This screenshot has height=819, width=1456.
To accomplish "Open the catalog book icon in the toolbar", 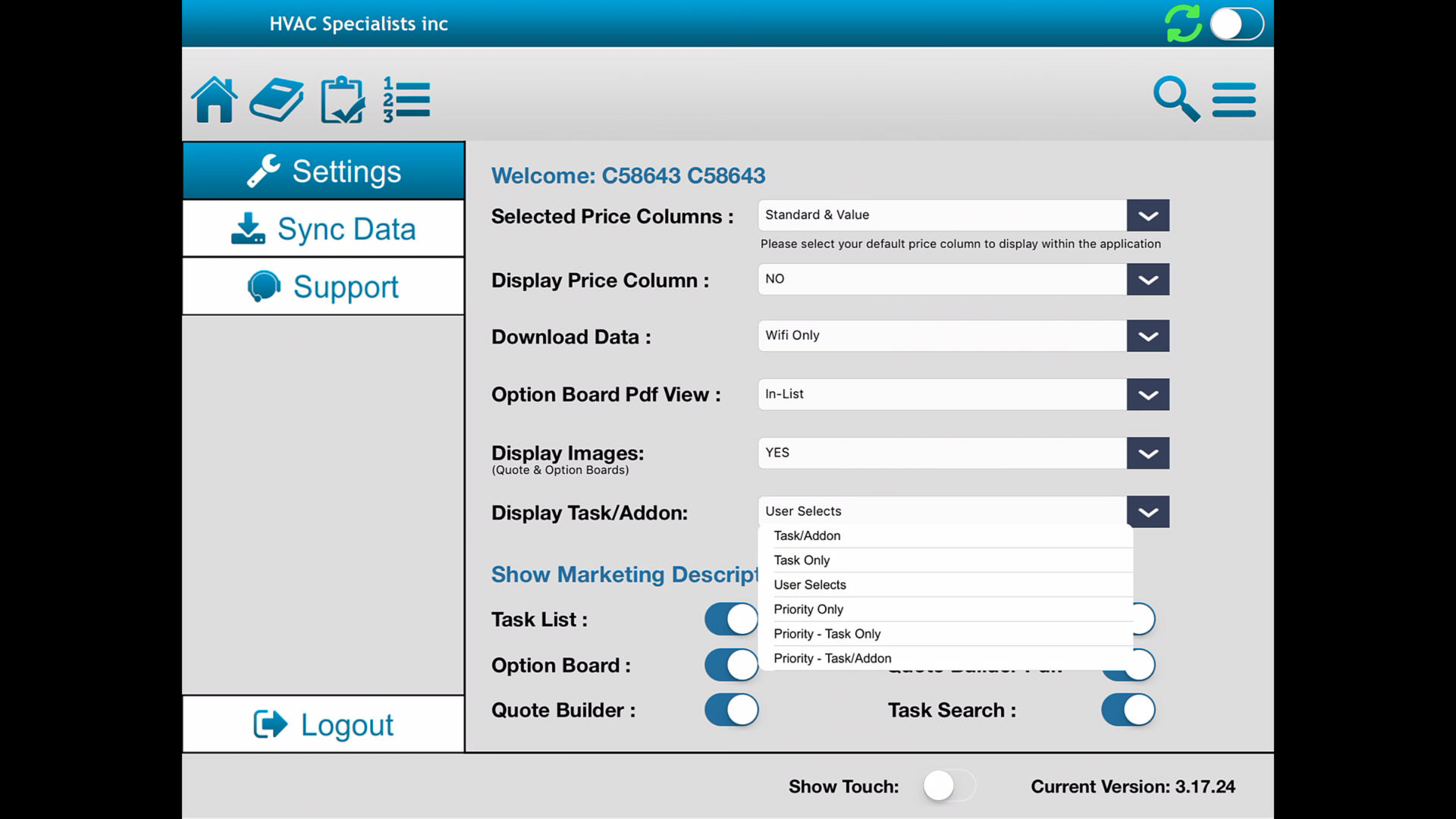I will 278,99.
